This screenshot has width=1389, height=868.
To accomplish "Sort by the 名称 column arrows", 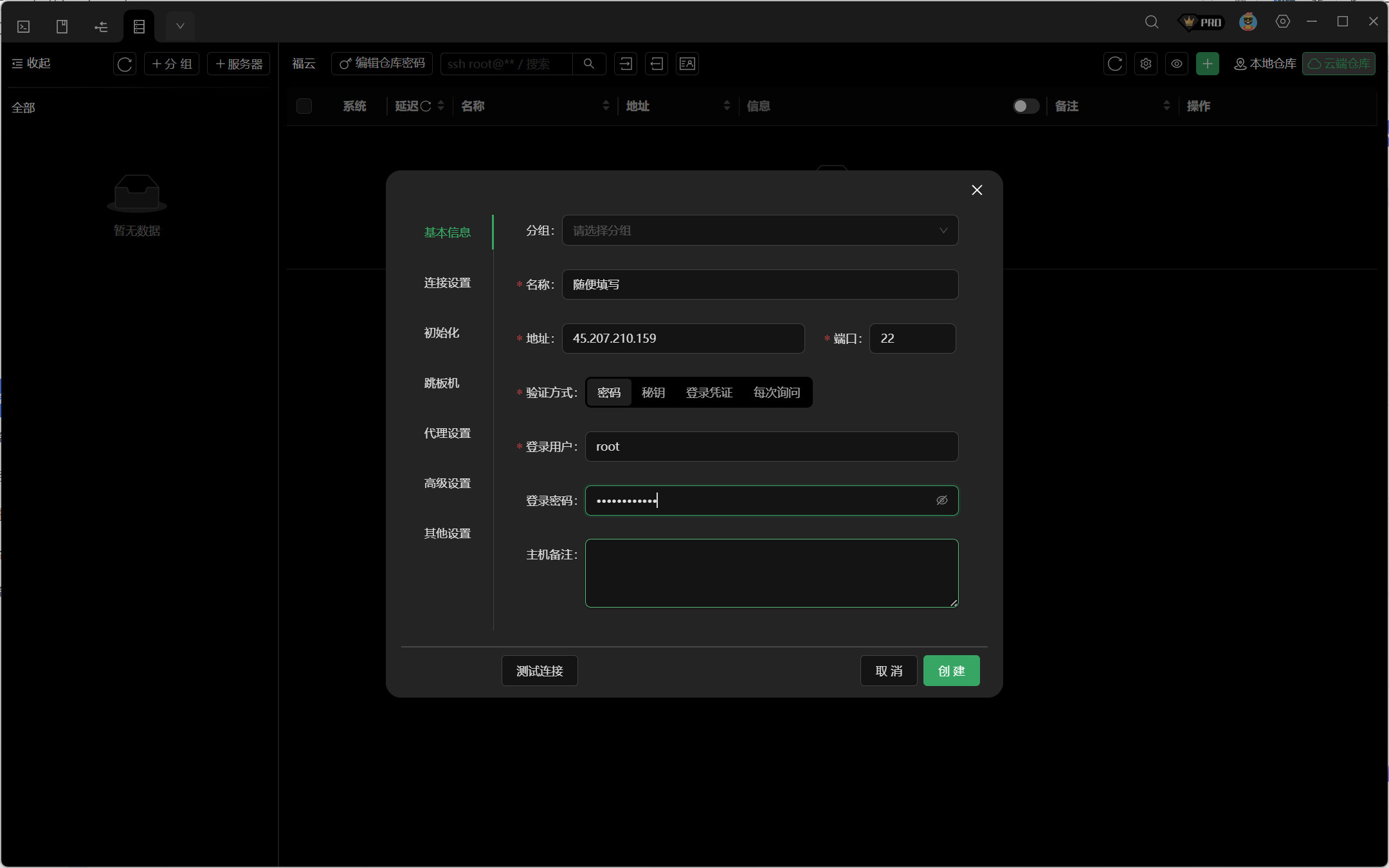I will 605,106.
